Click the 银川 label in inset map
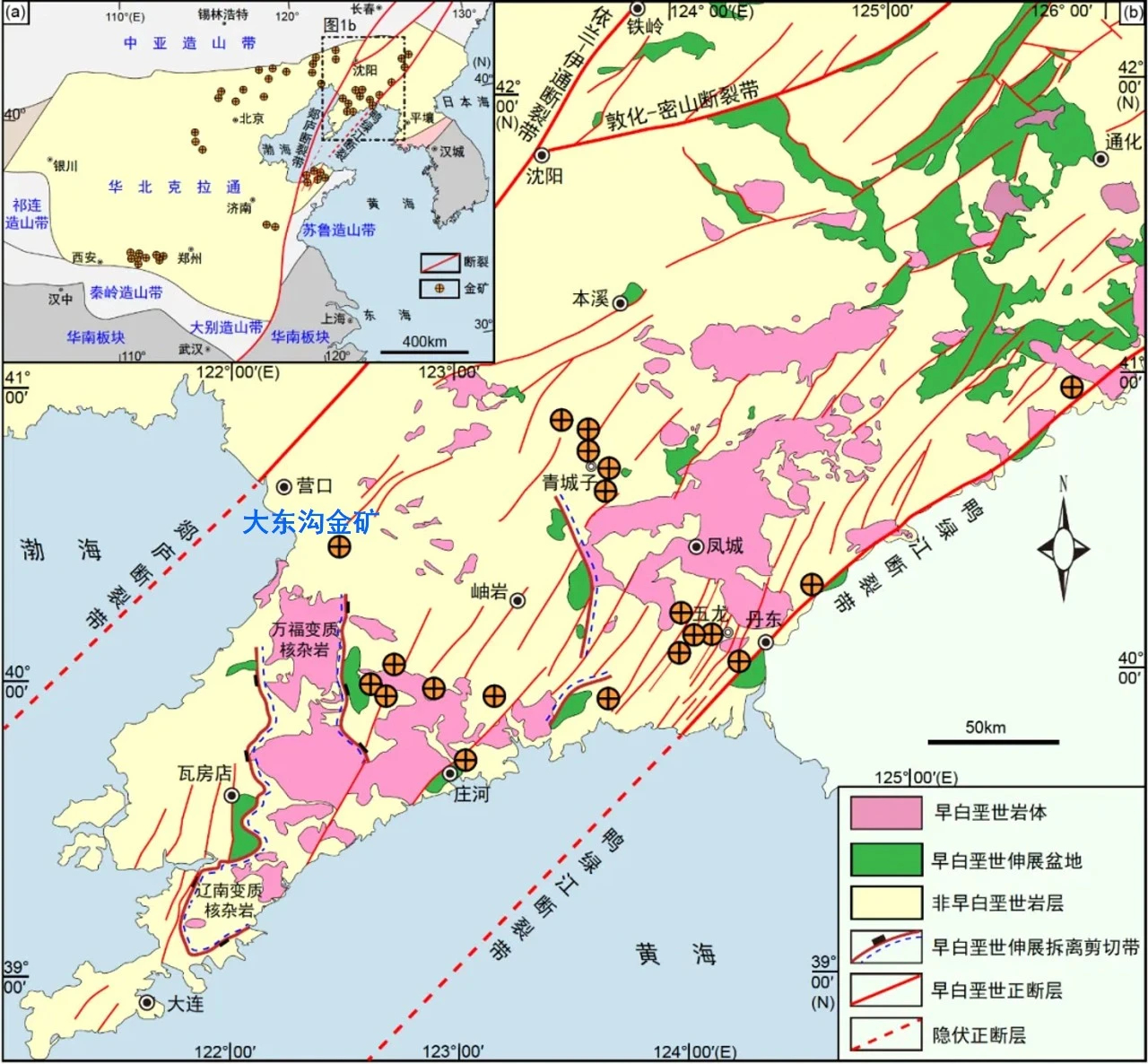 [65, 166]
